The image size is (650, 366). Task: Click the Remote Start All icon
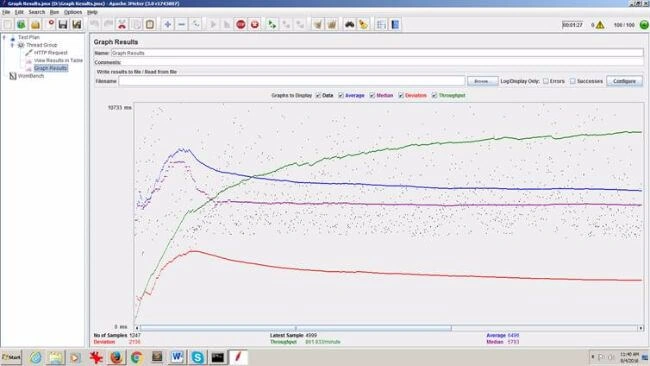coord(272,24)
